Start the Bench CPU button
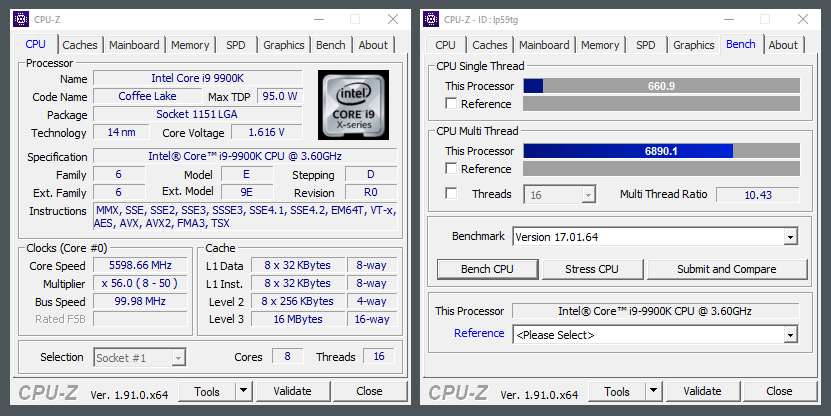The height and width of the screenshot is (416, 831). 487,269
